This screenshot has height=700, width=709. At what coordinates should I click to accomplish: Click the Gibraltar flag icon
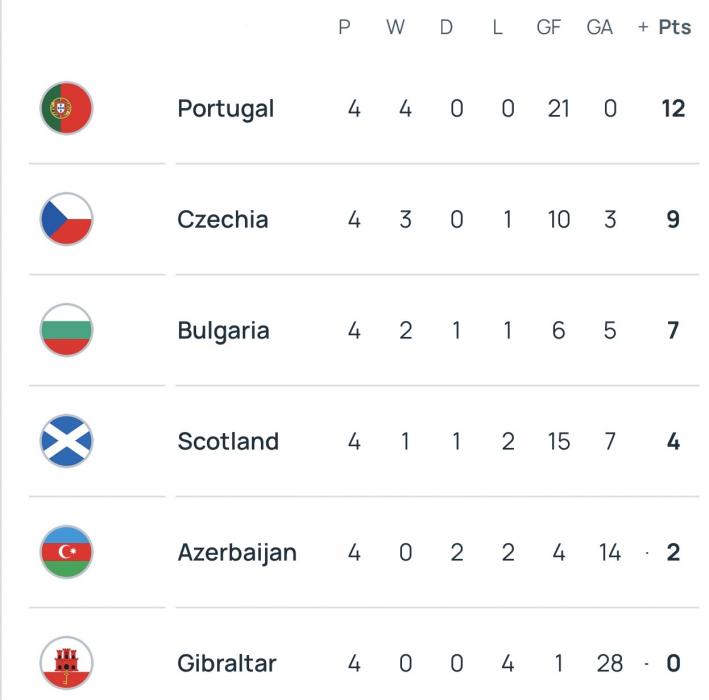(66, 663)
